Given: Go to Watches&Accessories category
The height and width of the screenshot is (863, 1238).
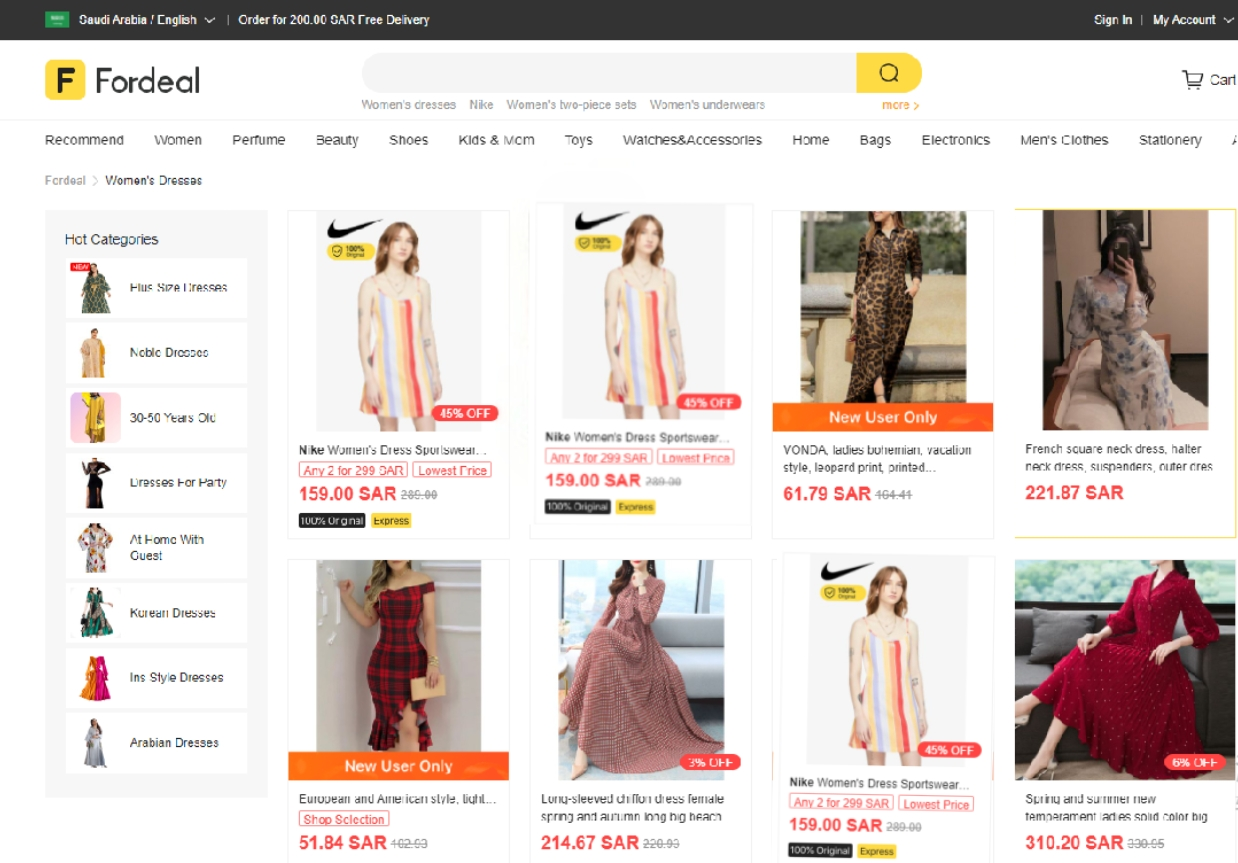Looking at the screenshot, I should click(692, 140).
